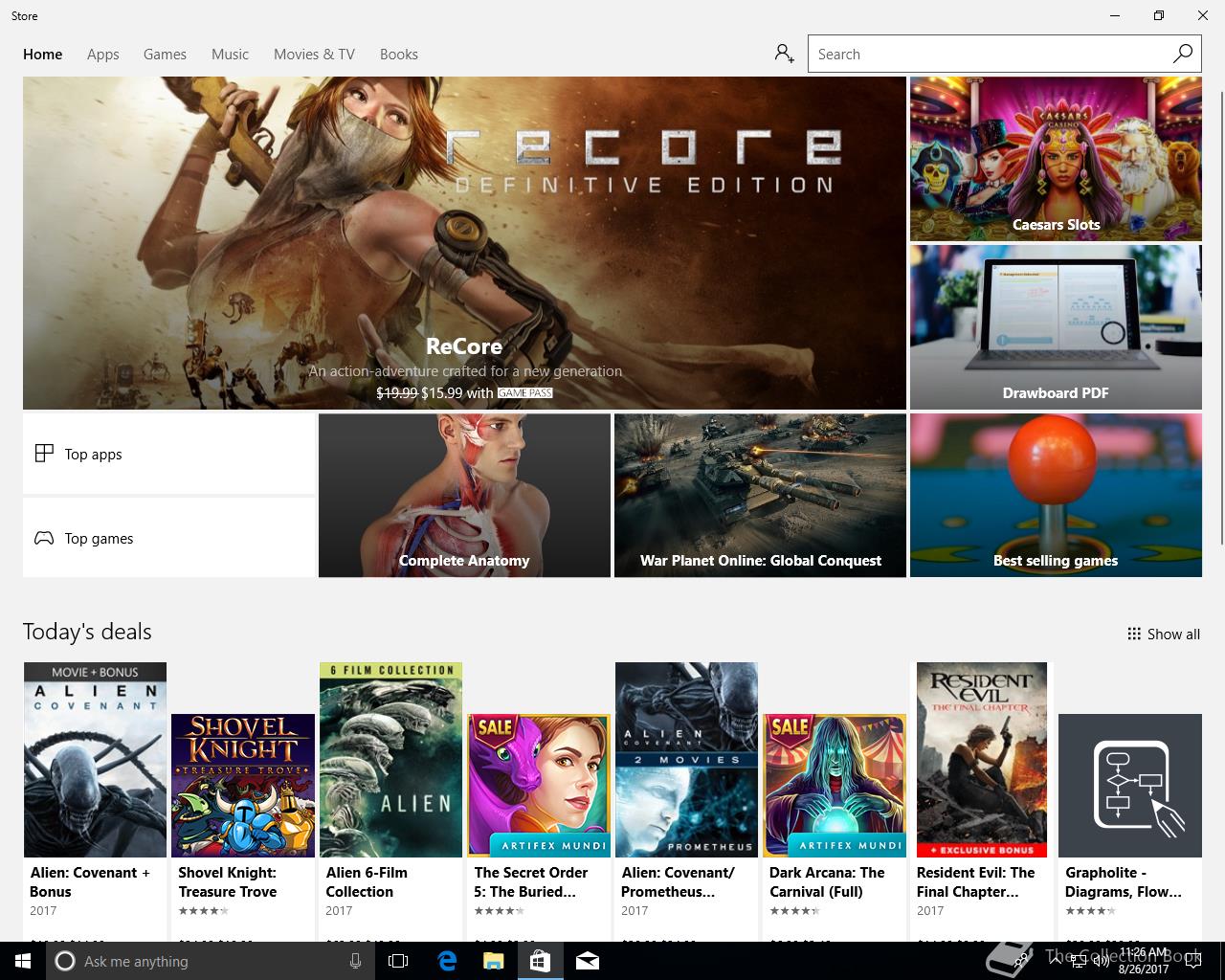Click the Cortana circle icon

click(x=64, y=961)
